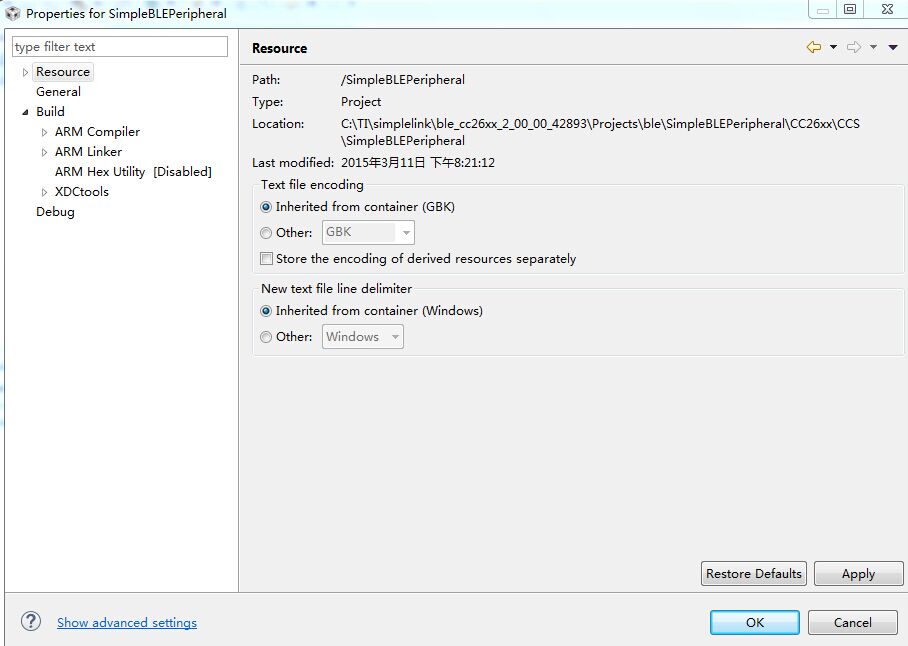The height and width of the screenshot is (646, 908).
Task: Open the Debug properties page
Action: (55, 212)
